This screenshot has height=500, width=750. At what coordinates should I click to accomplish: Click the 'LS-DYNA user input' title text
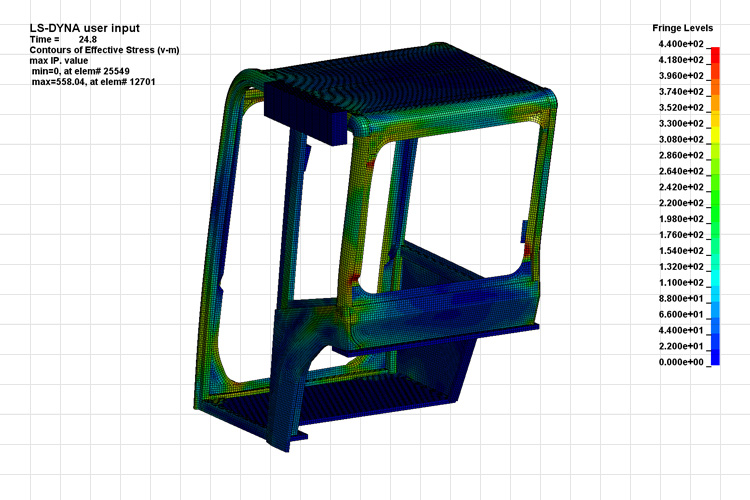(x=85, y=28)
